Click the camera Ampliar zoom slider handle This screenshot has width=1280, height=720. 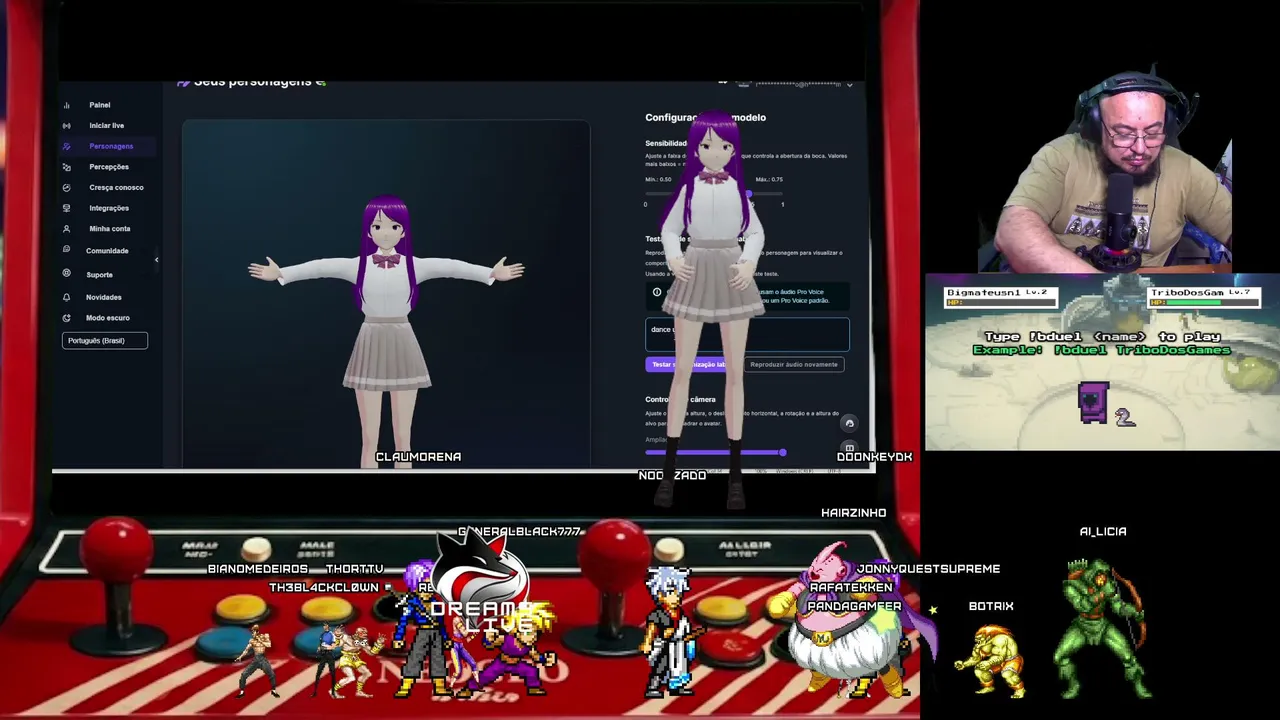[x=782, y=453]
